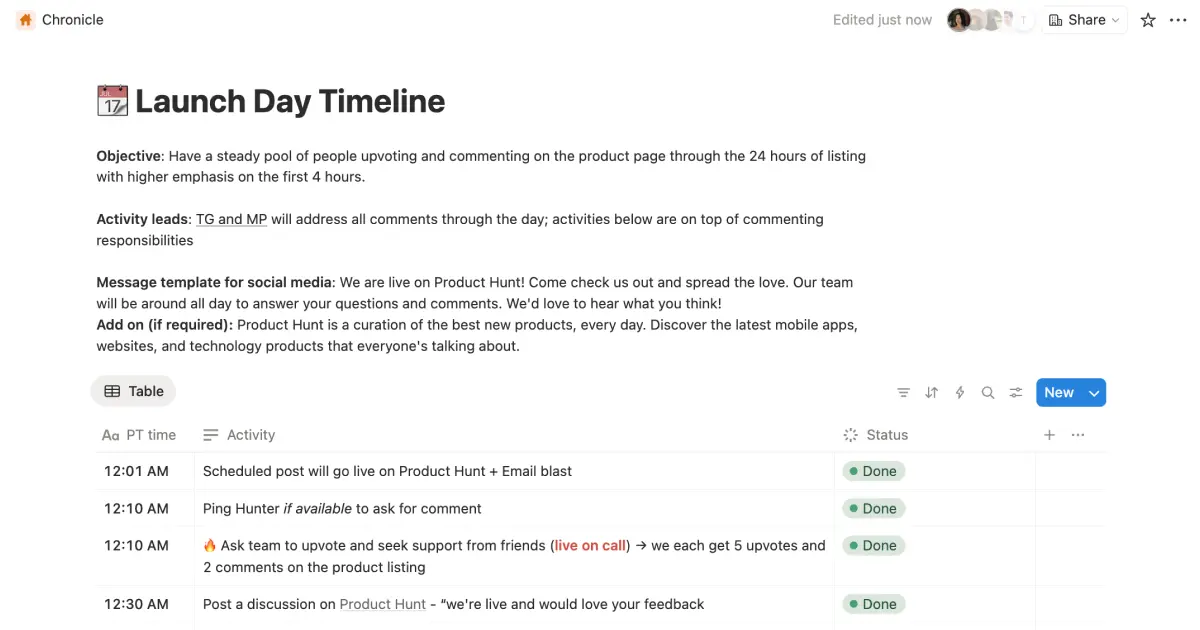
Task: Open the table filter icon
Action: [x=903, y=393]
